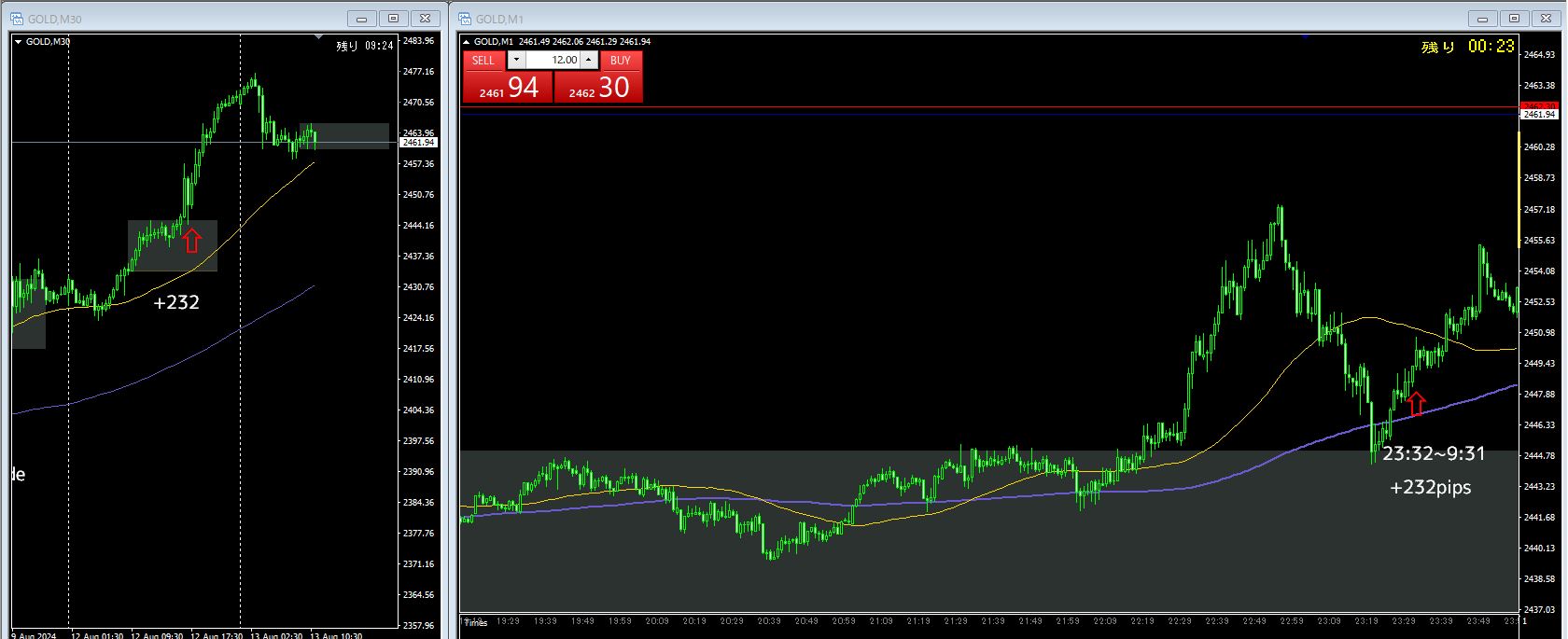The height and width of the screenshot is (639, 1568).
Task: Increase lot volume with the up arrow
Action: [589, 60]
